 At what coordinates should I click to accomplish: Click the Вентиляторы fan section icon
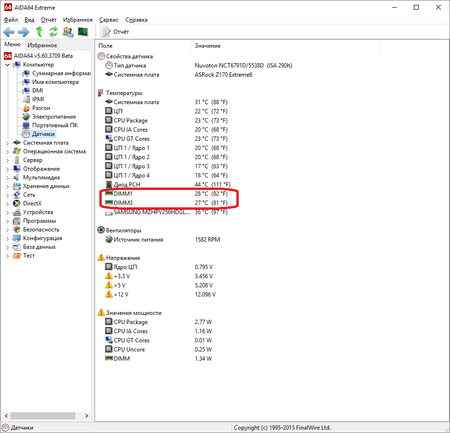[101, 230]
